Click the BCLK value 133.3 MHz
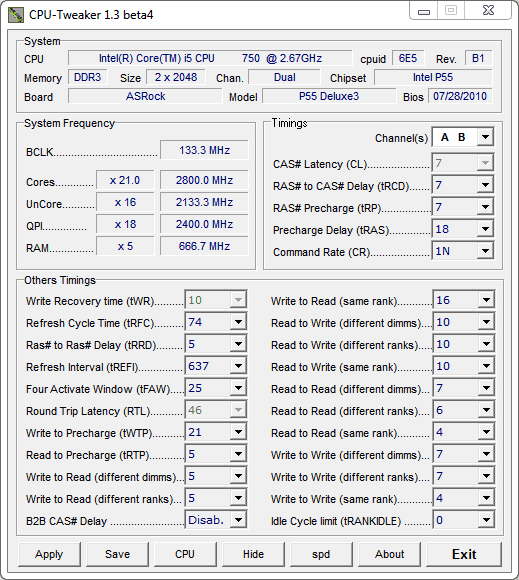 click(204, 150)
